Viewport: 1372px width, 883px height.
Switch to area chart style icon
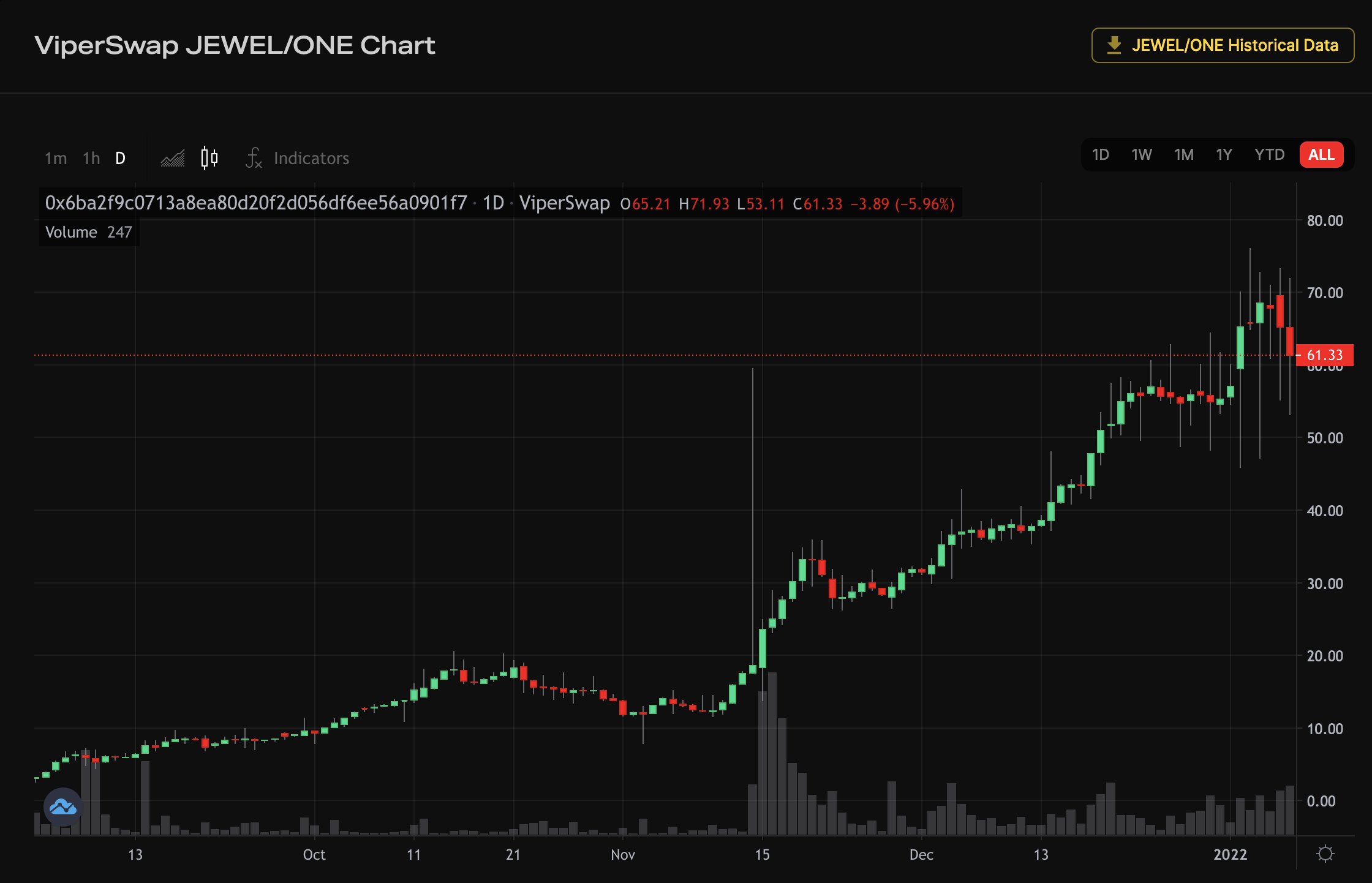point(173,159)
